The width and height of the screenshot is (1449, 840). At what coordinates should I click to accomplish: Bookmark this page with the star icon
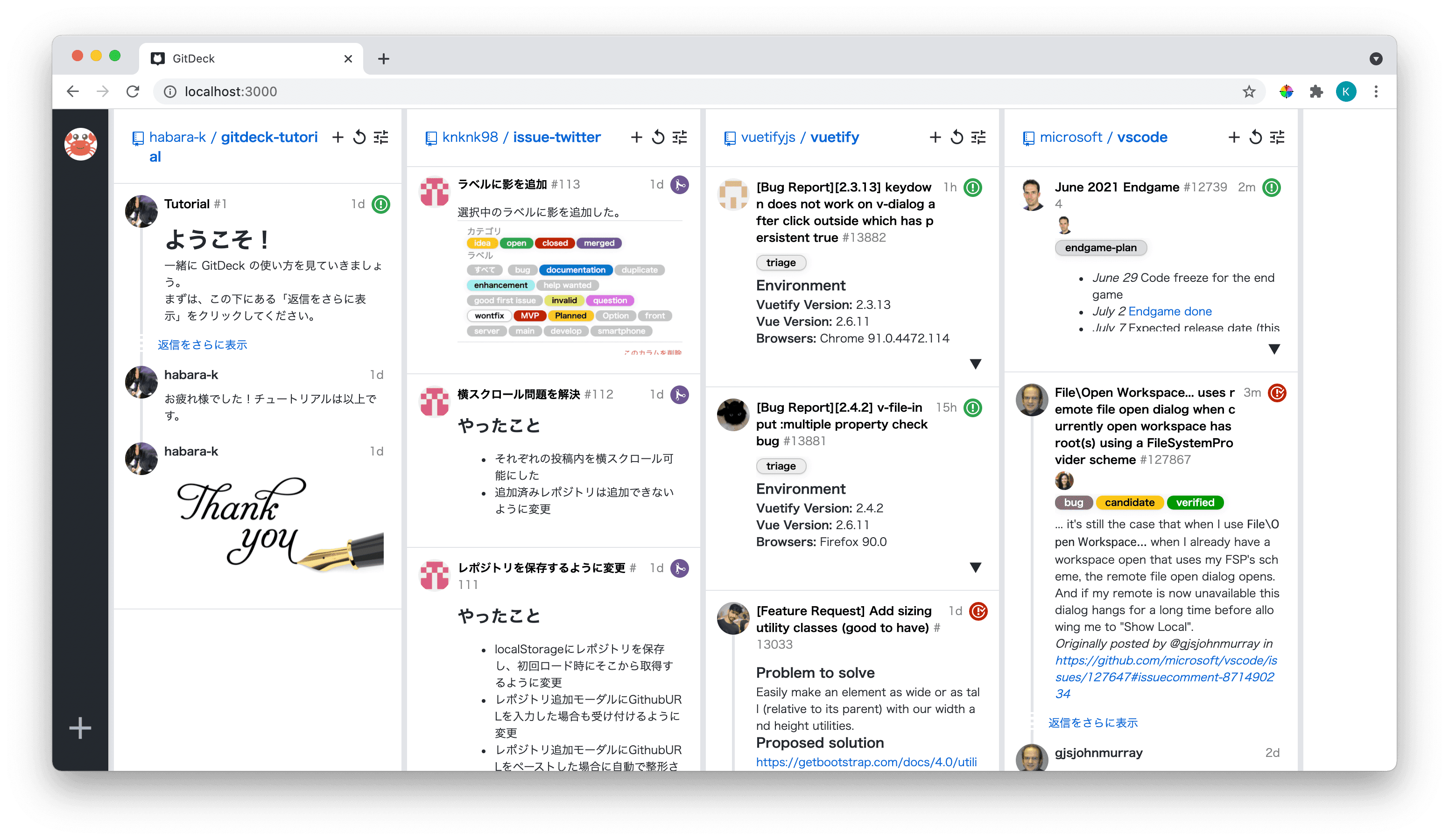click(x=1248, y=91)
